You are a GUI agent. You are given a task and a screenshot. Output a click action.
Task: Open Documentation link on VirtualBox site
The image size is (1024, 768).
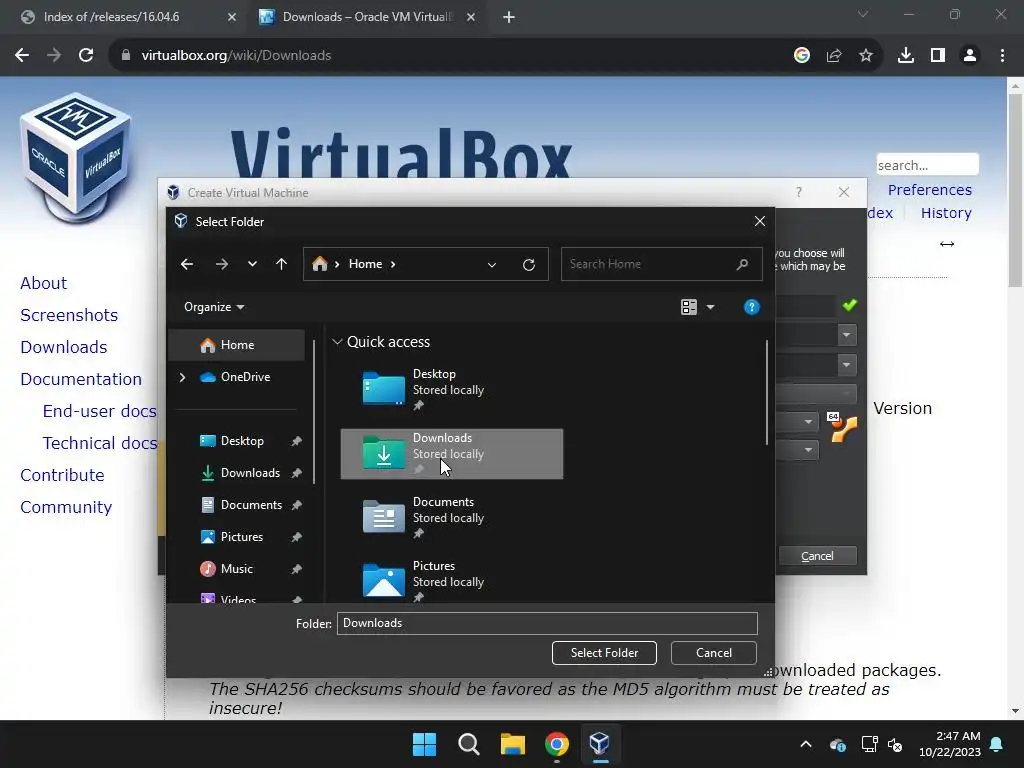click(x=81, y=379)
